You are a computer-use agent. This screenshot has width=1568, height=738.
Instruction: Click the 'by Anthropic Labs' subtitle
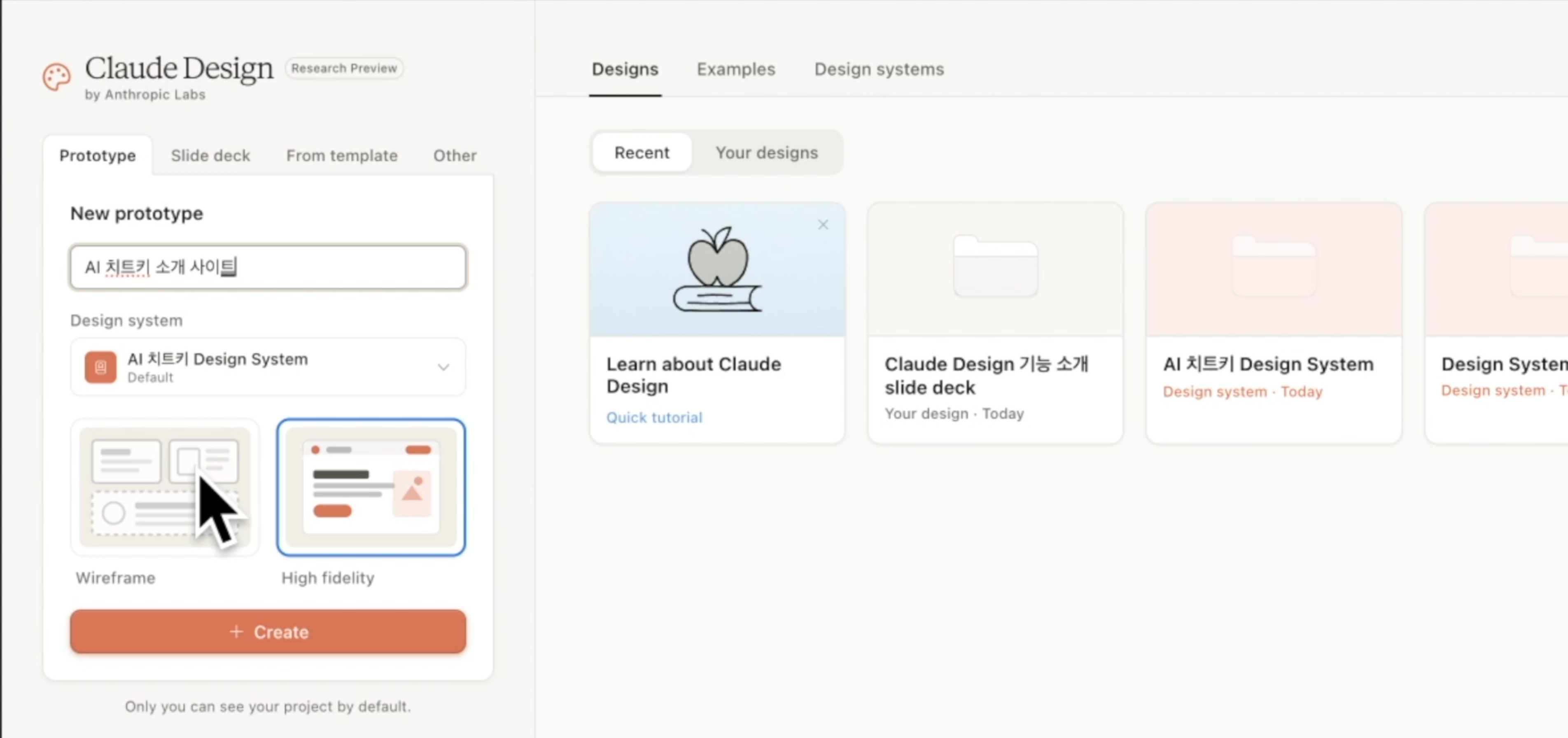tap(145, 94)
